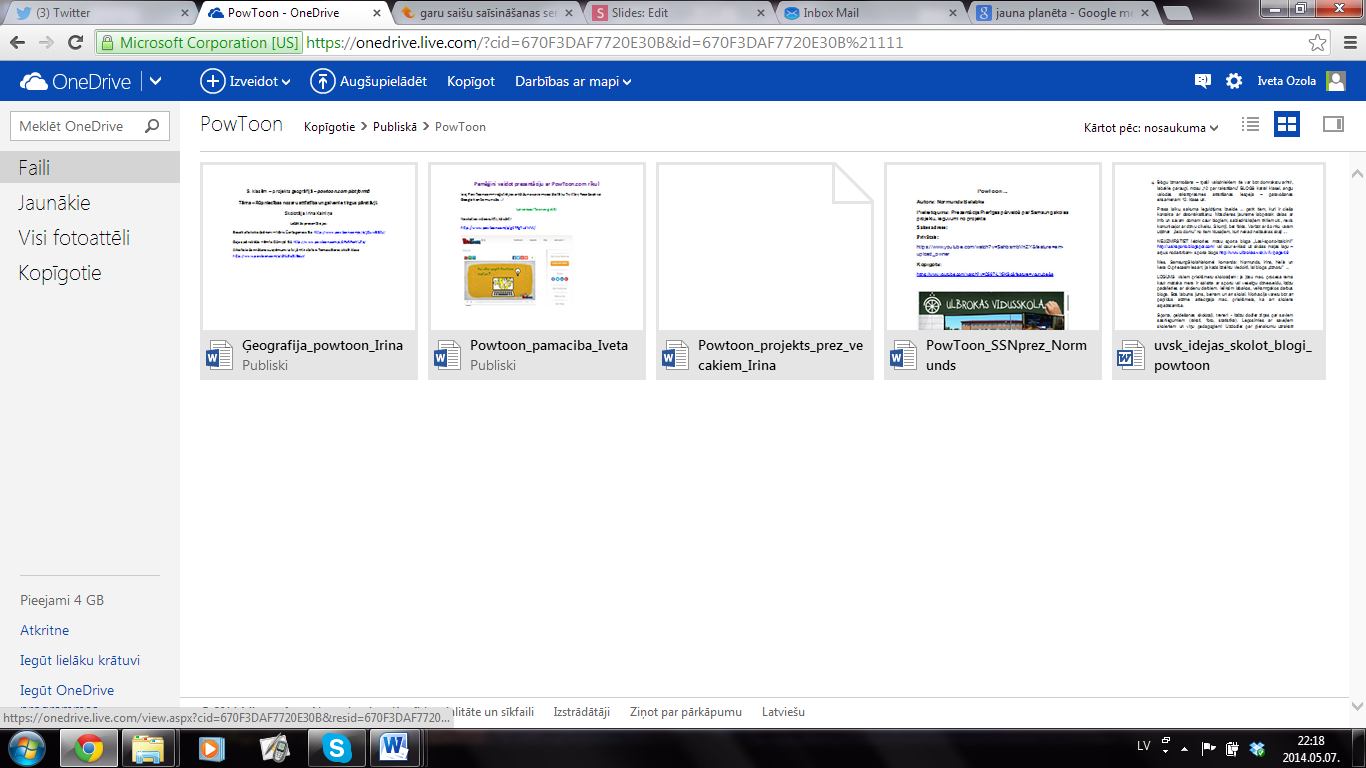Click the Word icon beside uvsk_idejas_skolot_blogi_powtoon
This screenshot has height=768, width=1366.
pos(1130,355)
